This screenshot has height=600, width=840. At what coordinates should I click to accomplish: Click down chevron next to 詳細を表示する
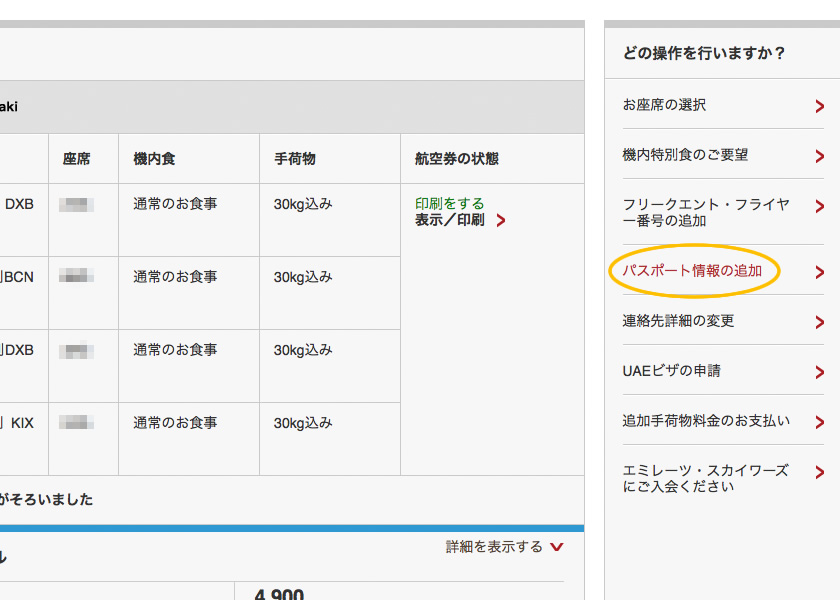click(x=557, y=547)
